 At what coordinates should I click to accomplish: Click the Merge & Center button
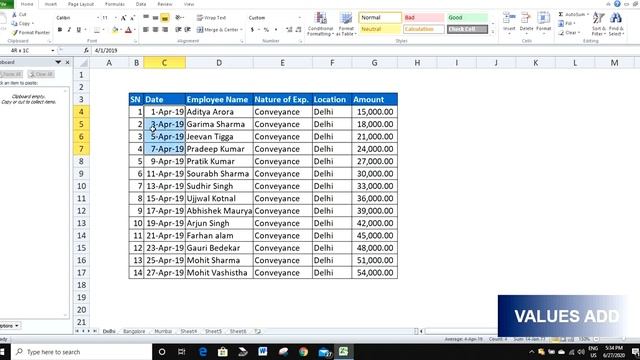(x=218, y=30)
